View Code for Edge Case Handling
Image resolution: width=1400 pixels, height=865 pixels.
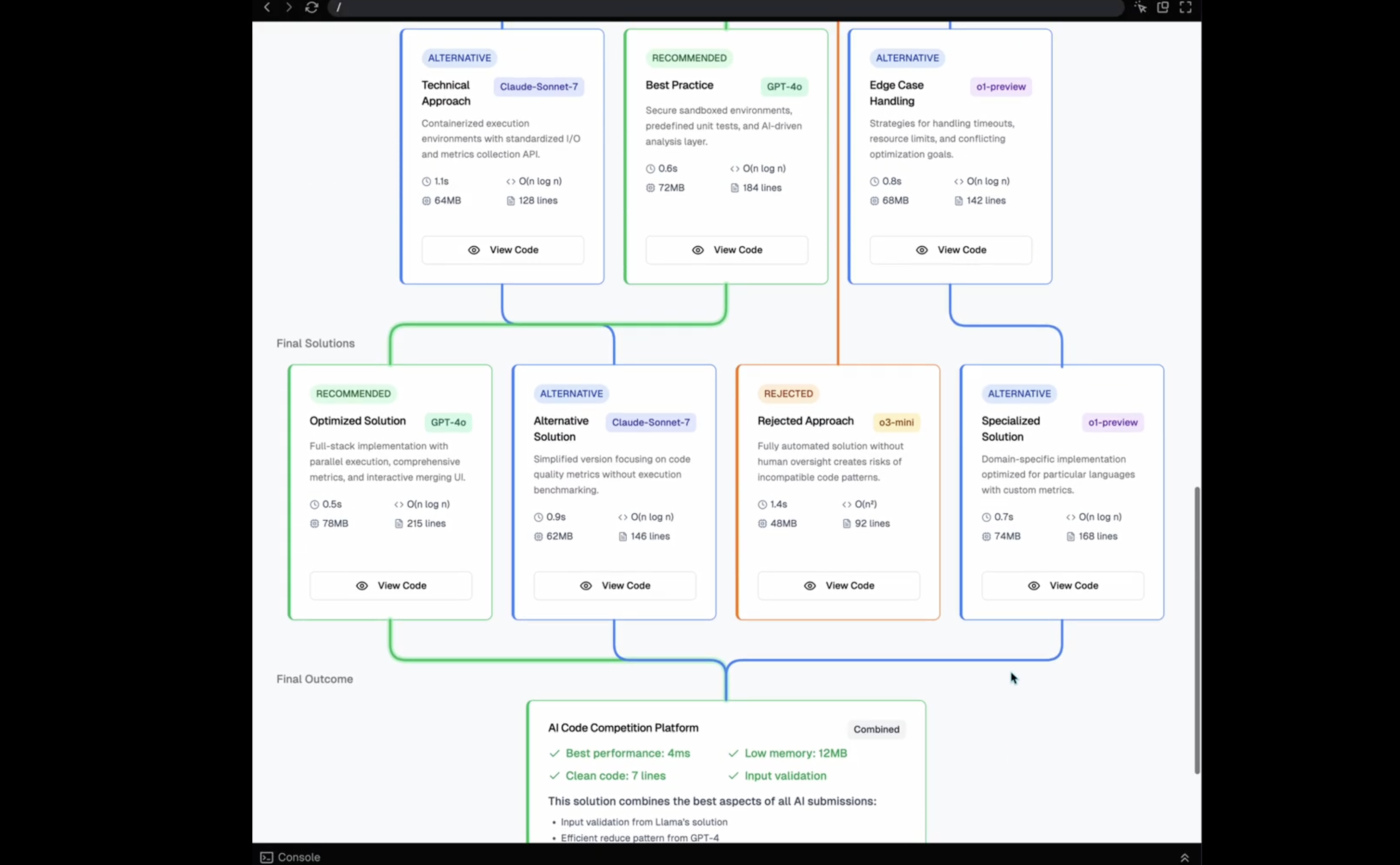[x=950, y=250]
